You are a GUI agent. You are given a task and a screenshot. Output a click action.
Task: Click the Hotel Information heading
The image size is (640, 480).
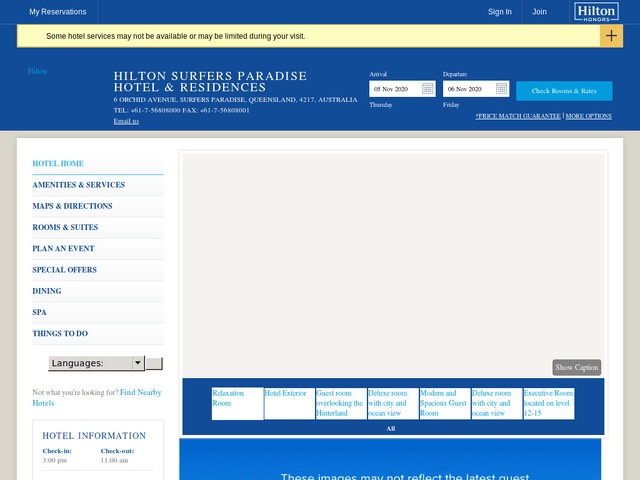pyautogui.click(x=94, y=436)
